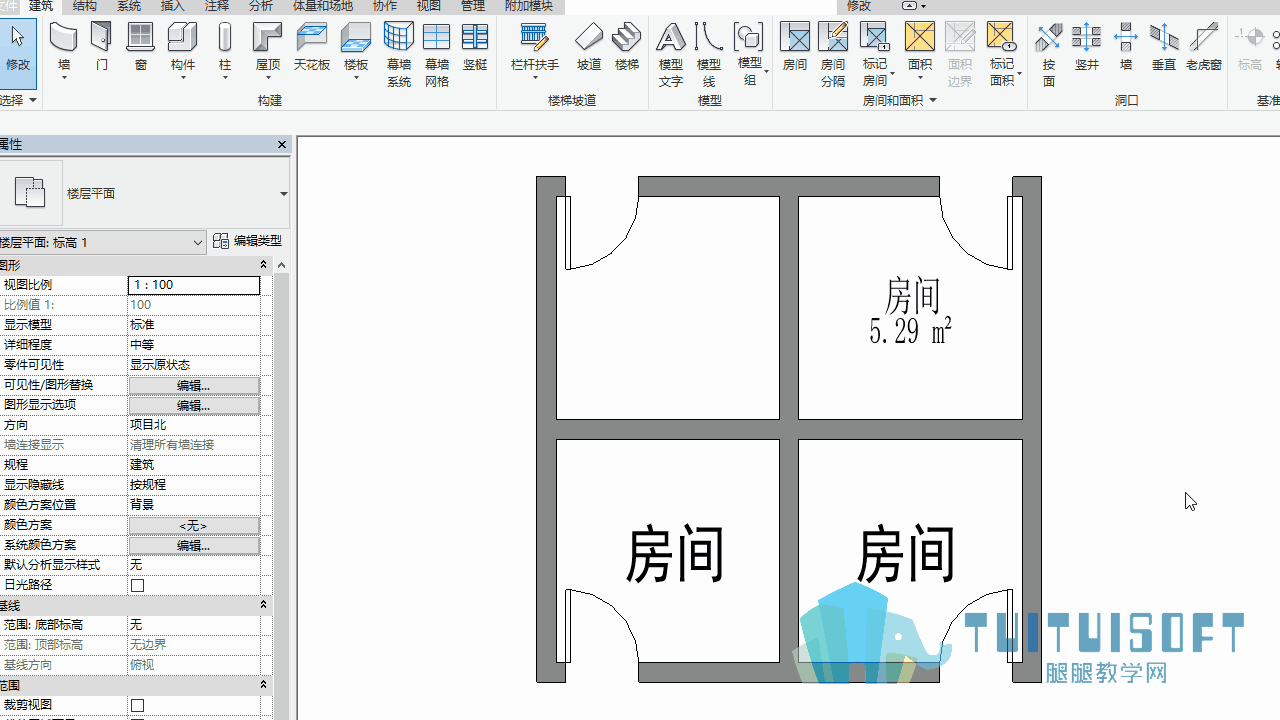Click the 方向 value 项目北
Viewport: 1280px width, 720px height.
[x=194, y=425]
